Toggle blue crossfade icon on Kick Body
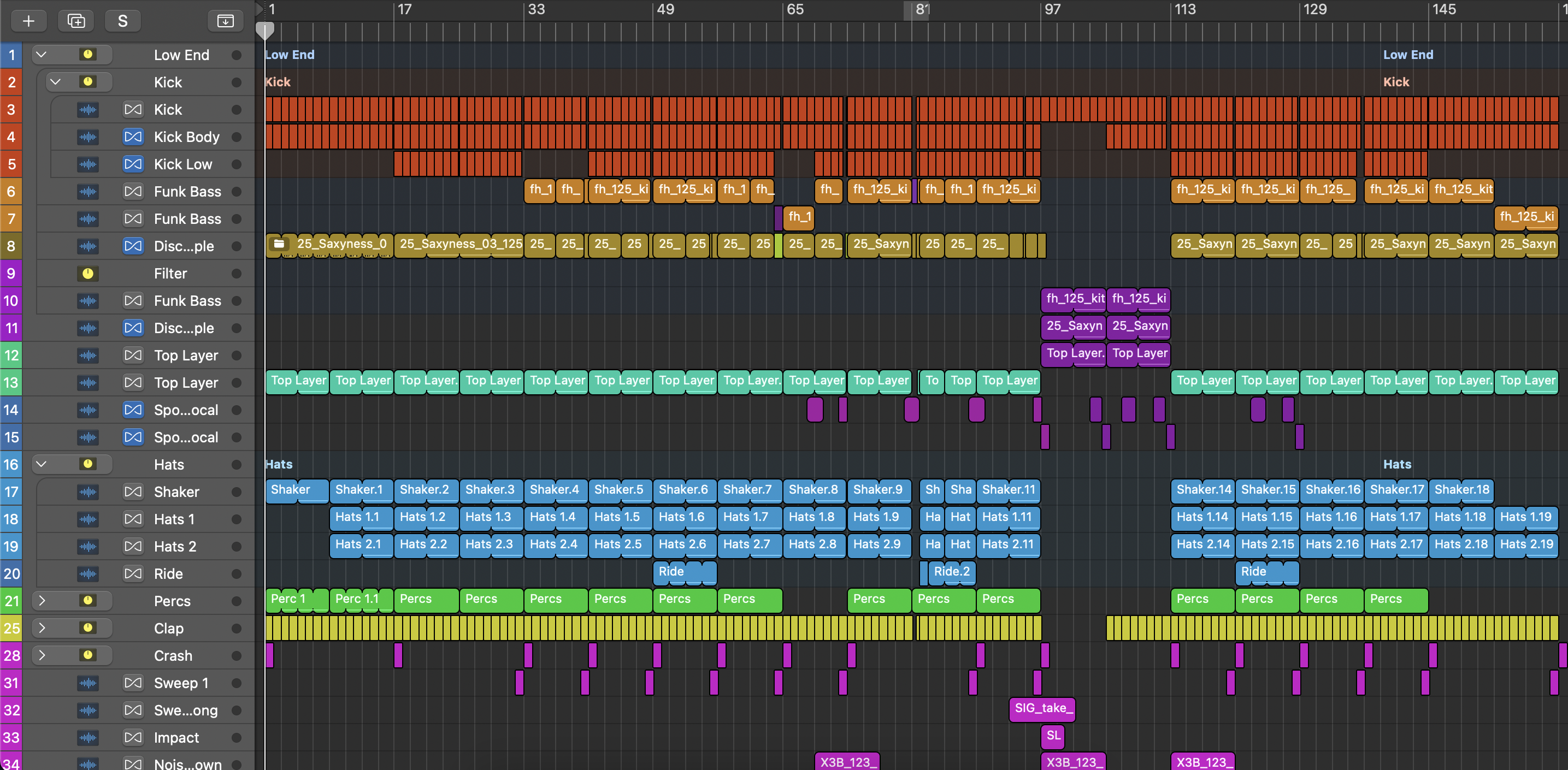1568x770 pixels. pyautogui.click(x=133, y=137)
